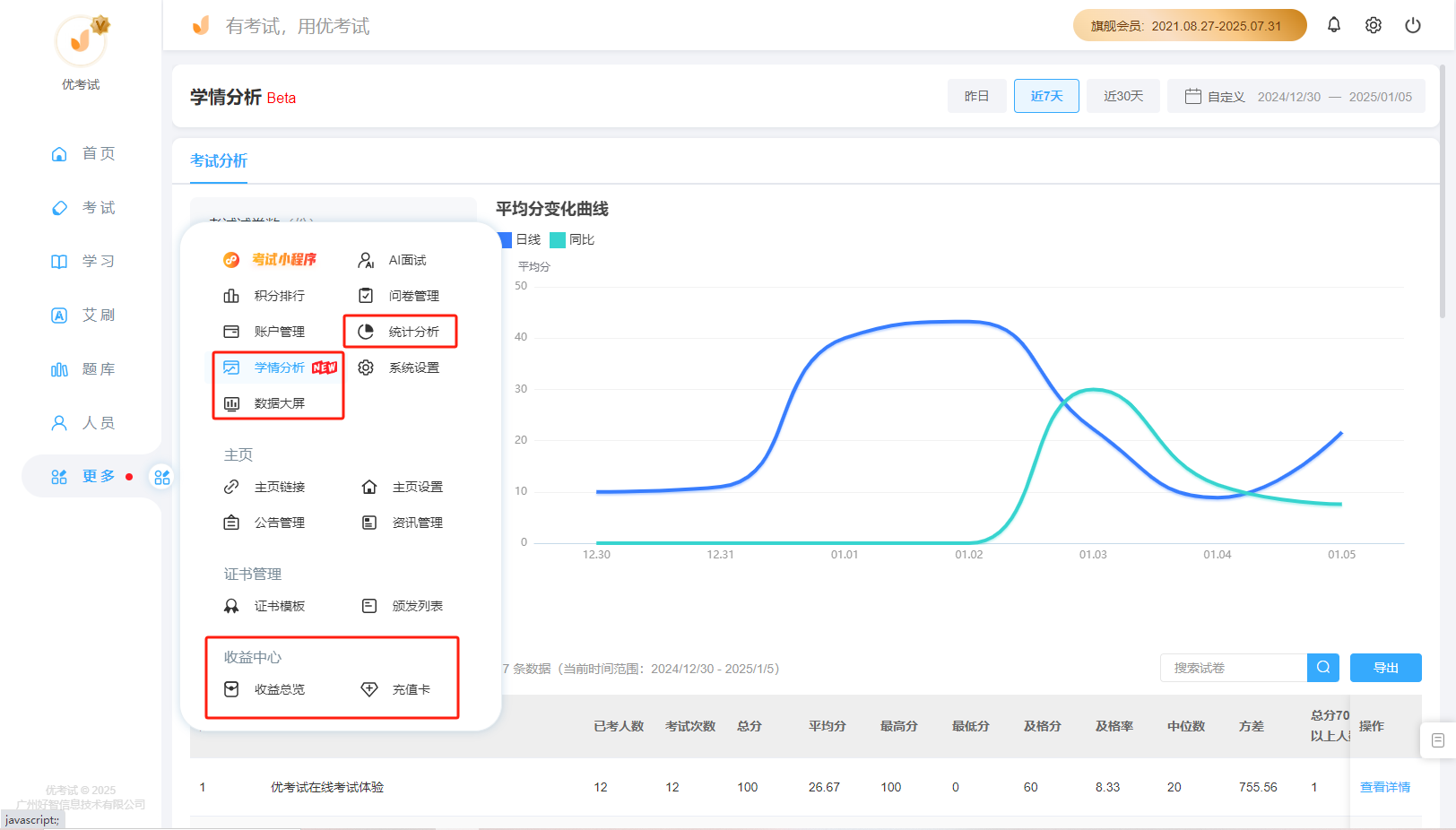Open 学情分析 menu item
Viewport: 1456px width, 830px height.
280,367
